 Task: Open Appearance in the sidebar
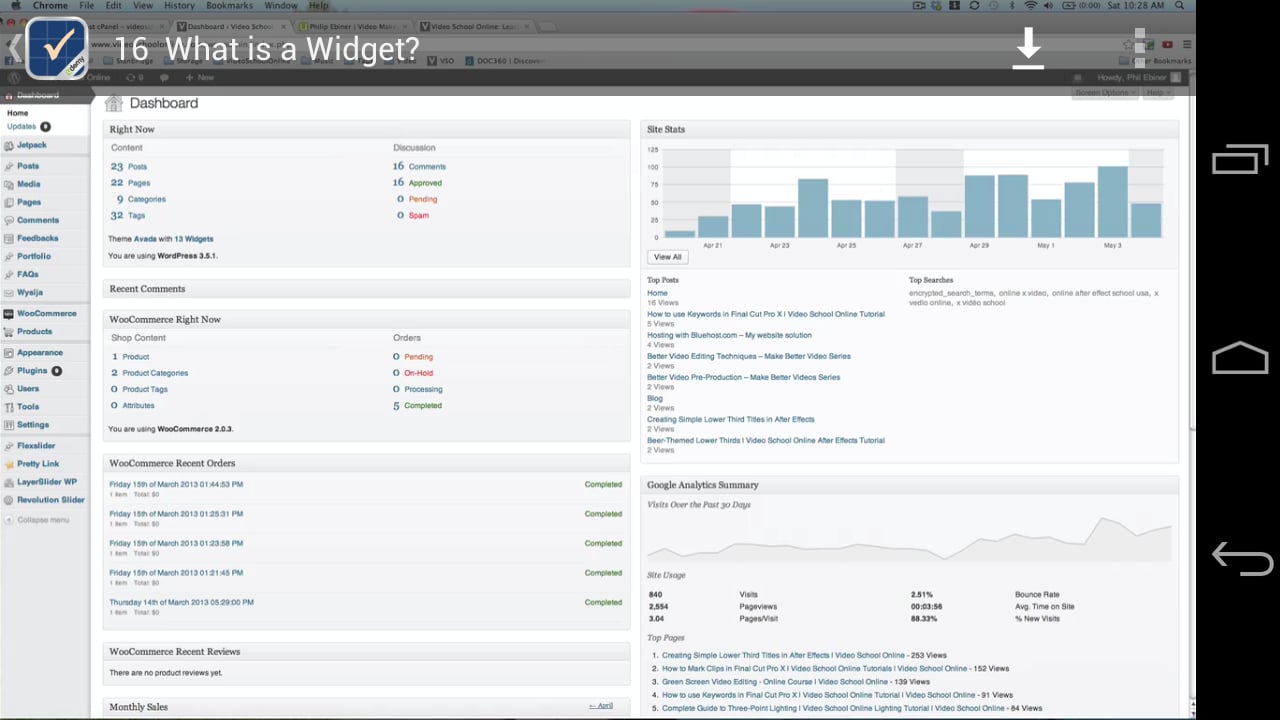(40, 352)
